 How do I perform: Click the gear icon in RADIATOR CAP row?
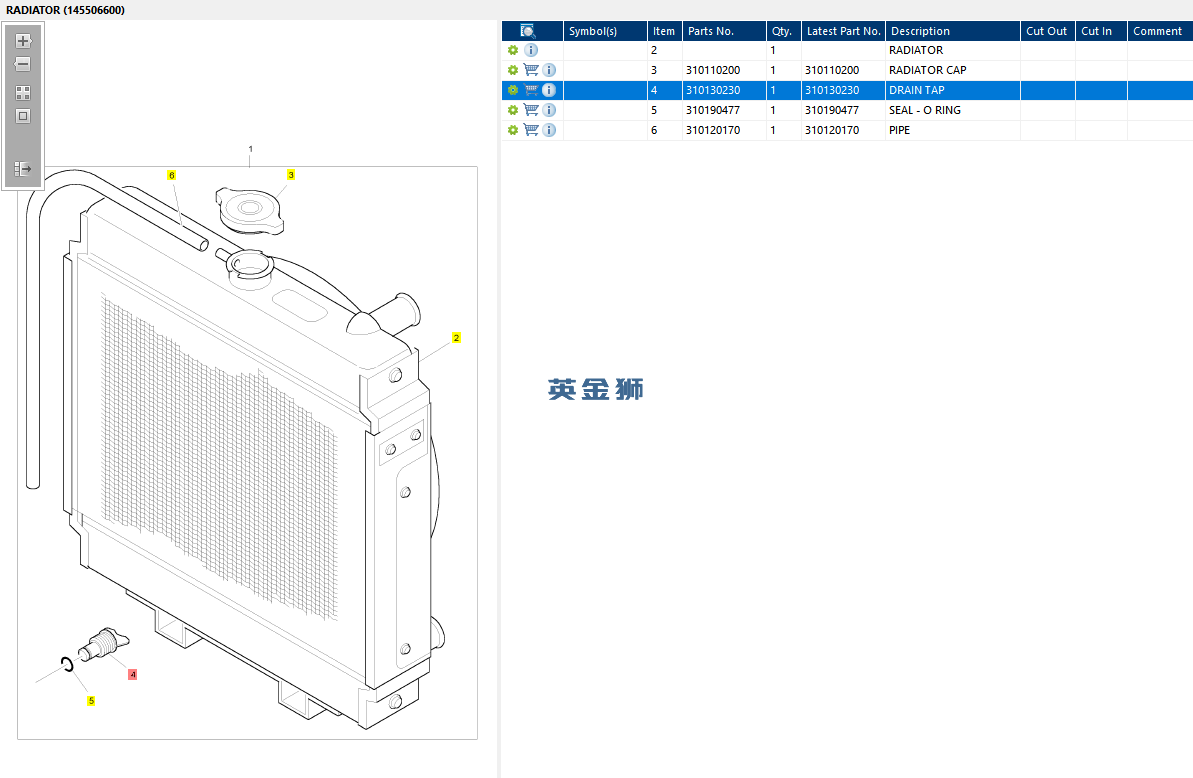pyautogui.click(x=513, y=70)
